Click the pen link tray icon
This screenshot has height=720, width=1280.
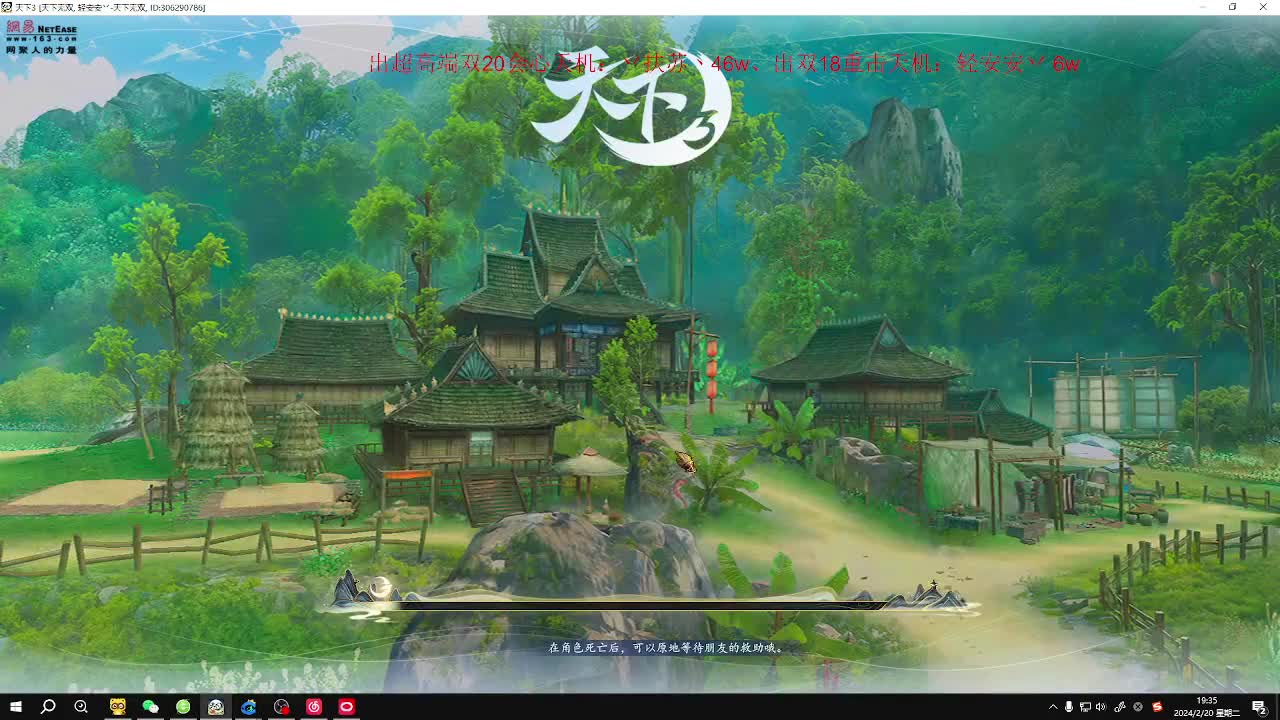(1120, 707)
